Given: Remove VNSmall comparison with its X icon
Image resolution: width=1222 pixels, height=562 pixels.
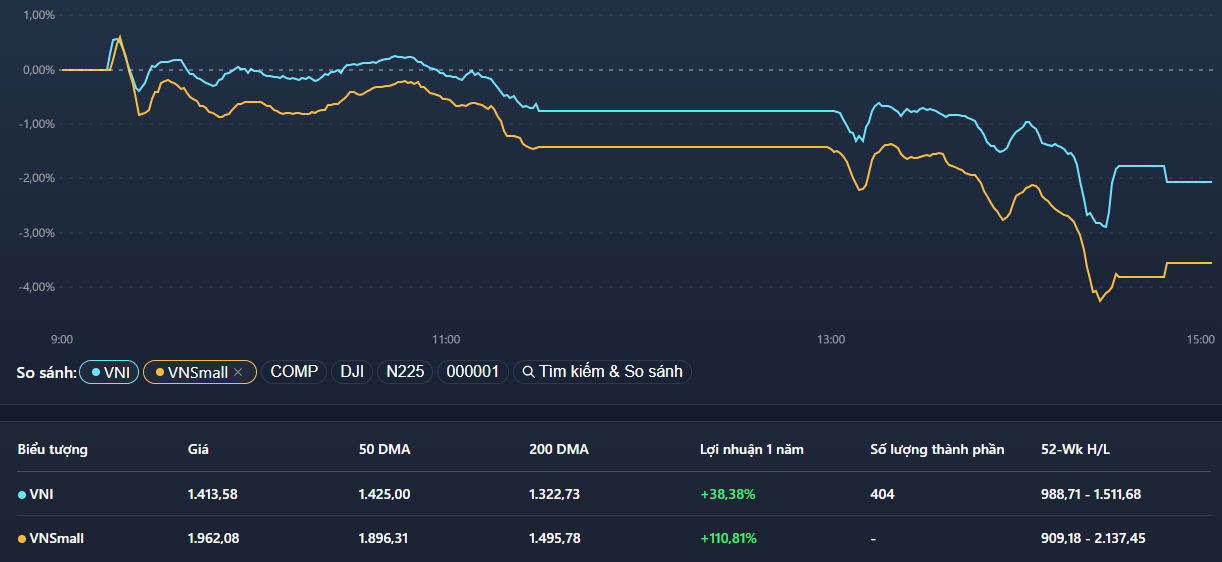Looking at the screenshot, I should 238,372.
